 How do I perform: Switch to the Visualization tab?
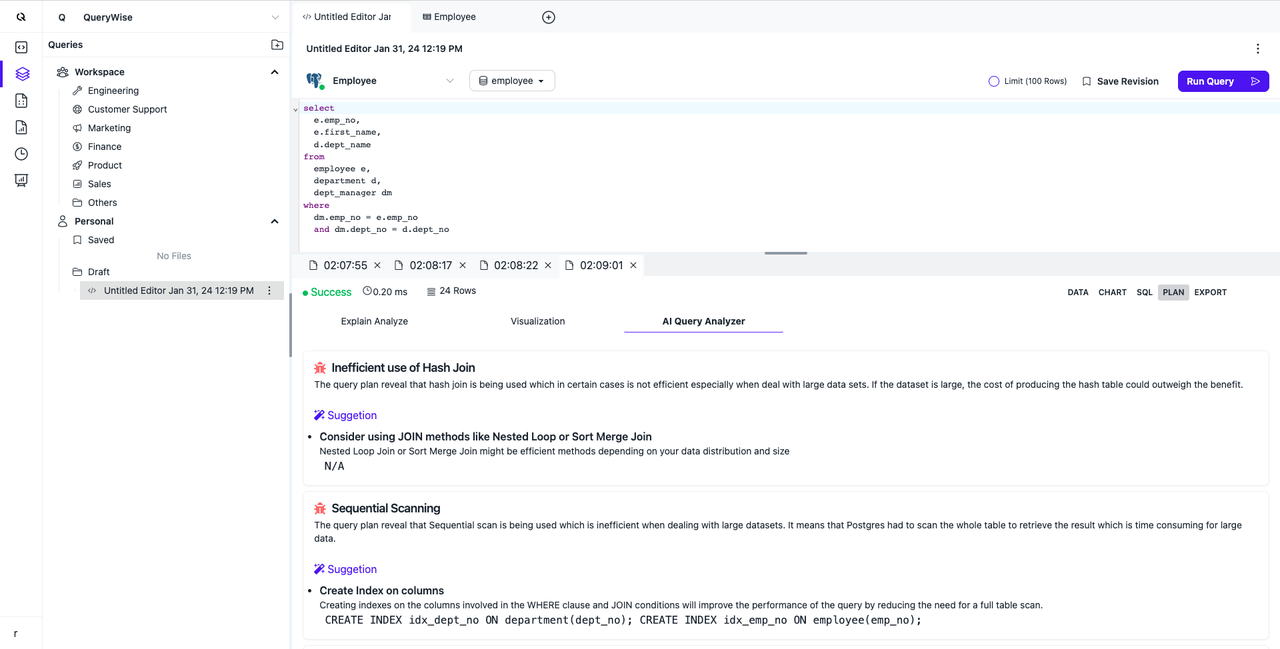538,321
